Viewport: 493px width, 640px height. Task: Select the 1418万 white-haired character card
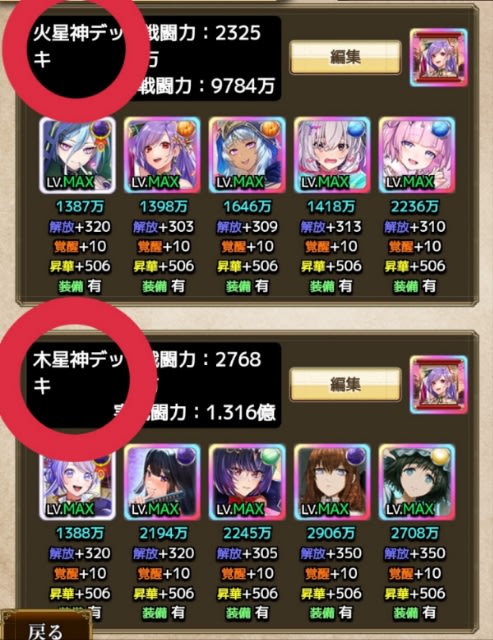point(332,155)
